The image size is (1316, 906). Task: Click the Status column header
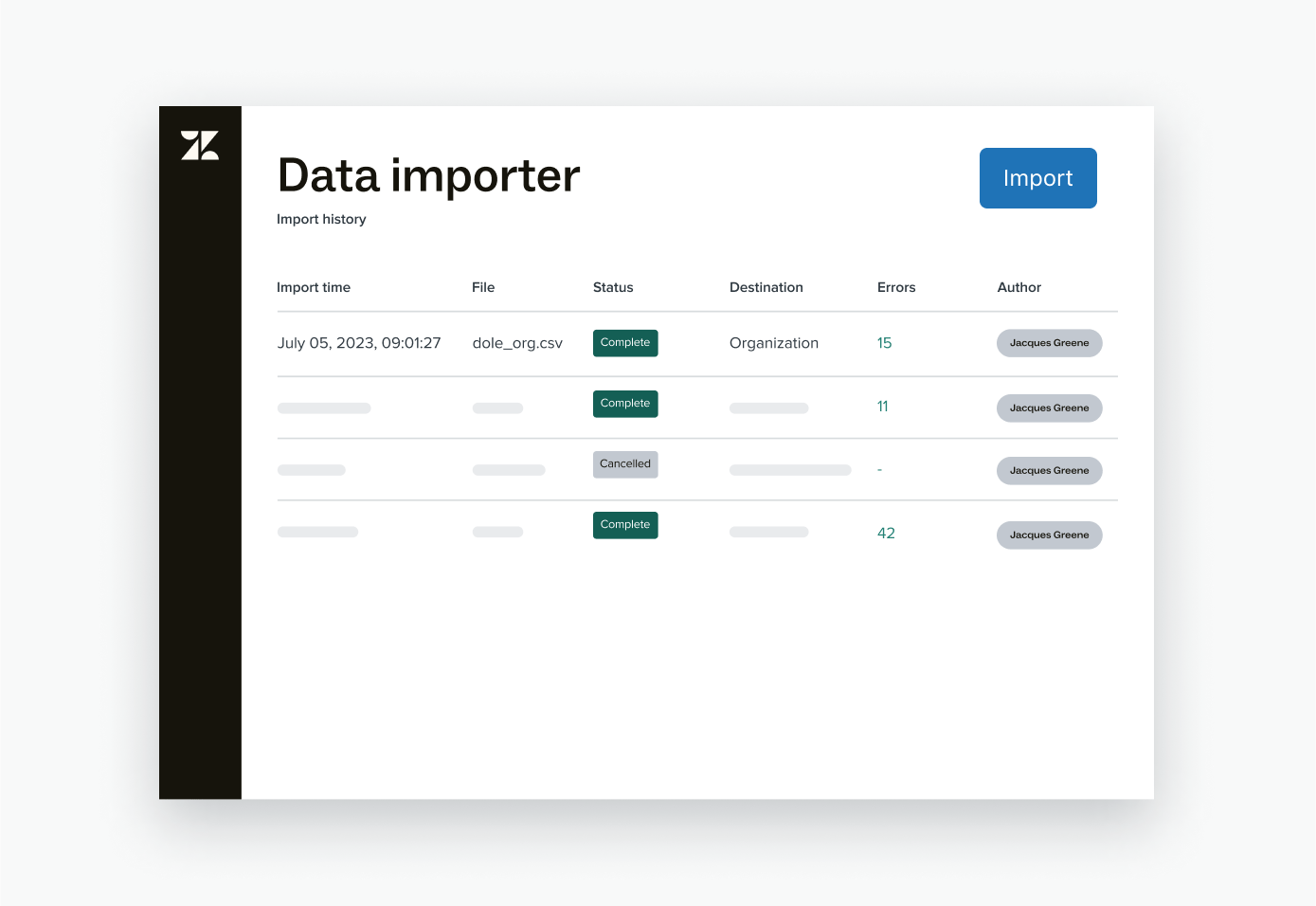point(613,287)
